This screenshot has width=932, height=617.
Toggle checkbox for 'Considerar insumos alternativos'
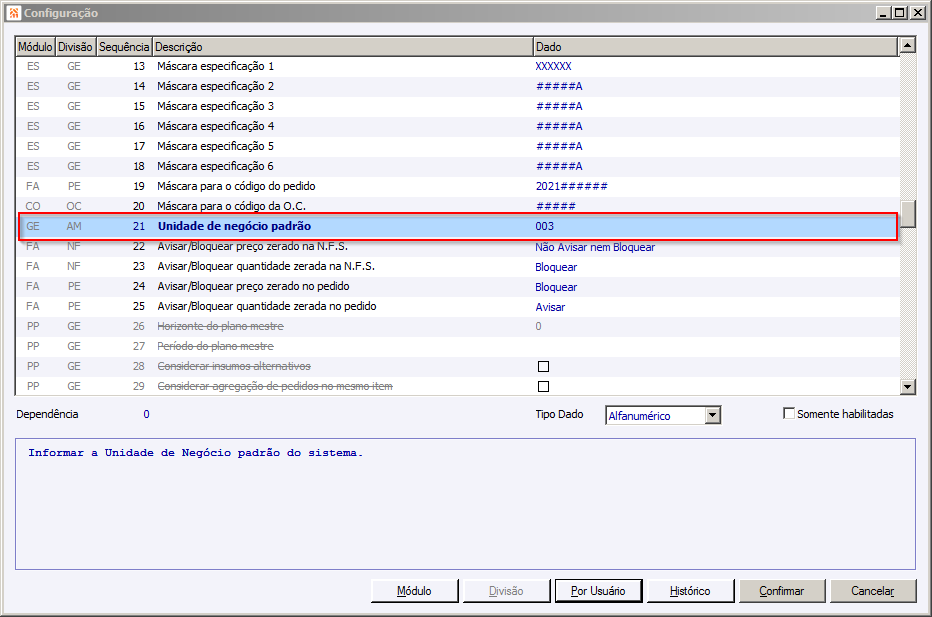point(543,366)
